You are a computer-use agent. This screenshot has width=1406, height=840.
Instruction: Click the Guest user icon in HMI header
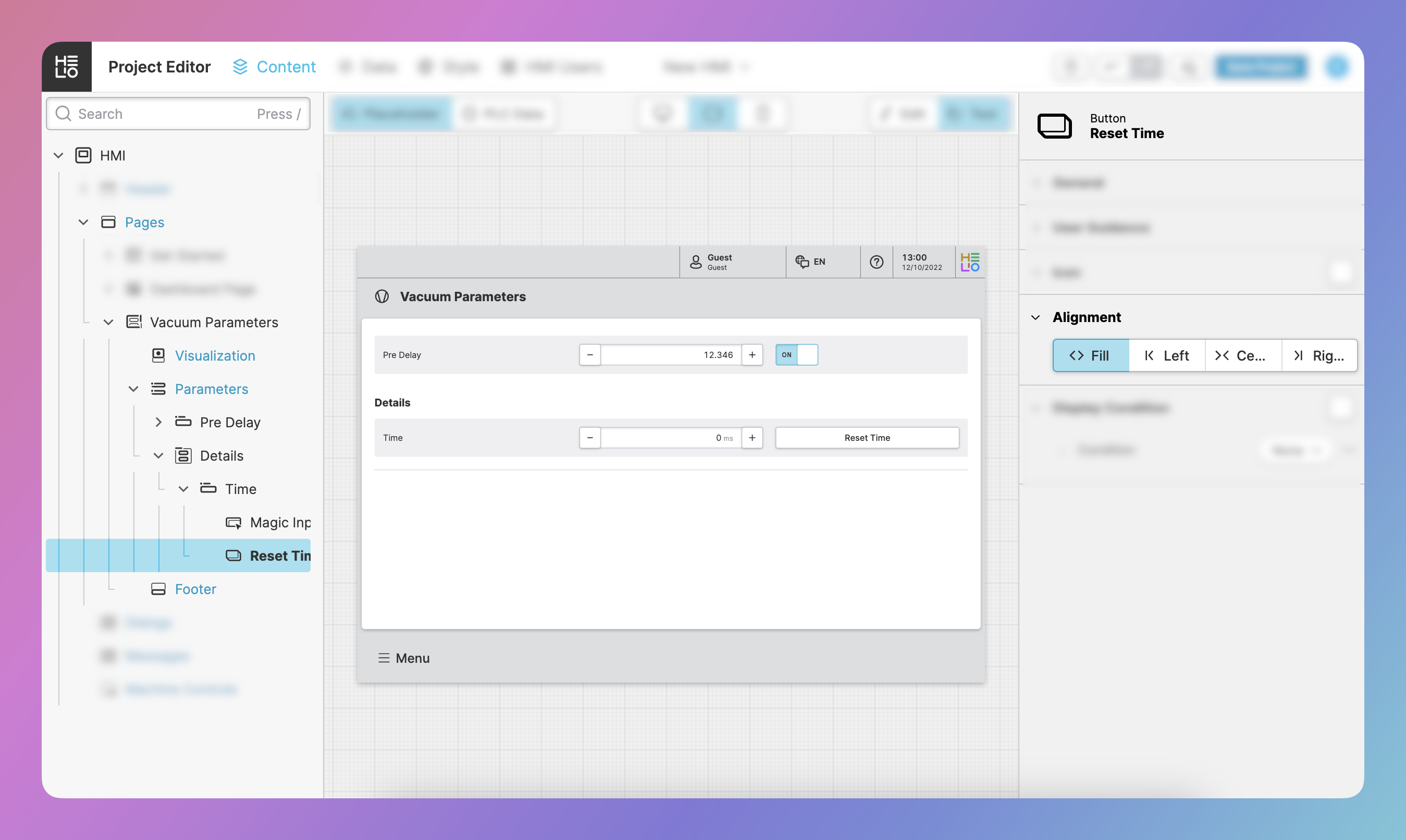696,262
